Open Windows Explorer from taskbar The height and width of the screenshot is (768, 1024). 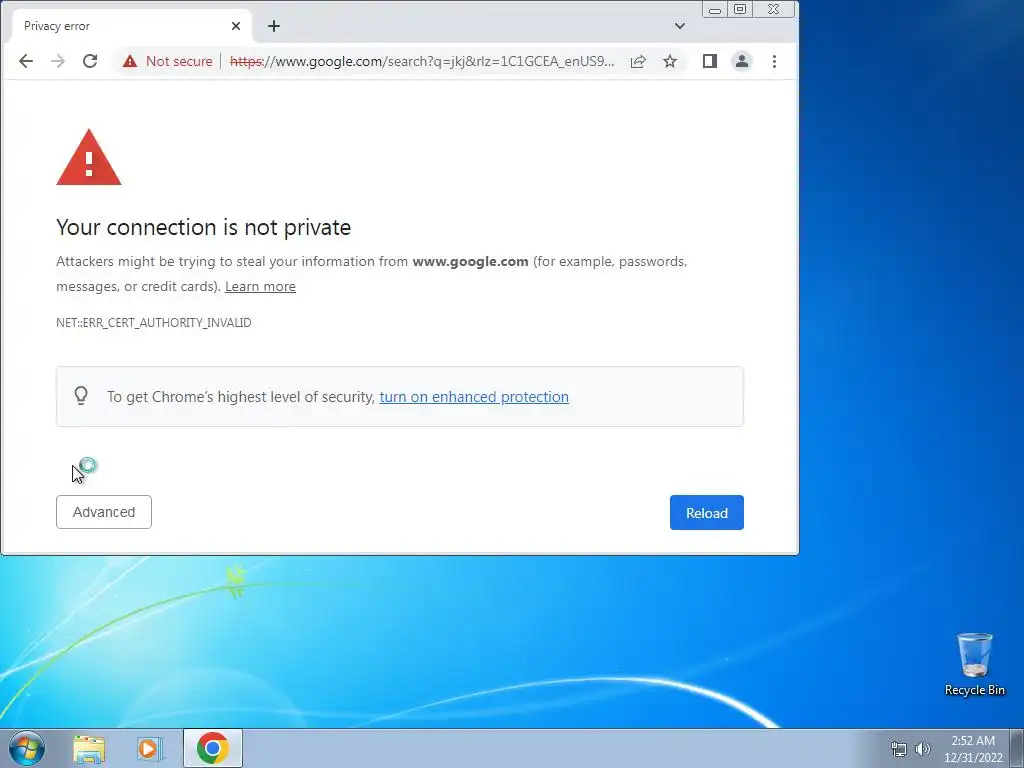(89, 749)
